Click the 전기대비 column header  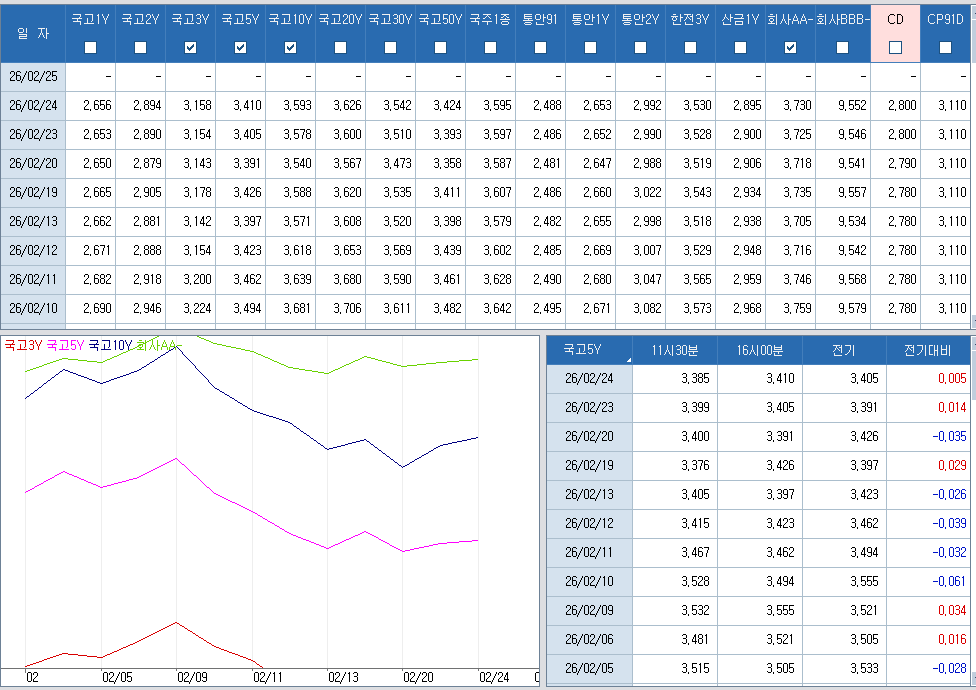coord(927,350)
